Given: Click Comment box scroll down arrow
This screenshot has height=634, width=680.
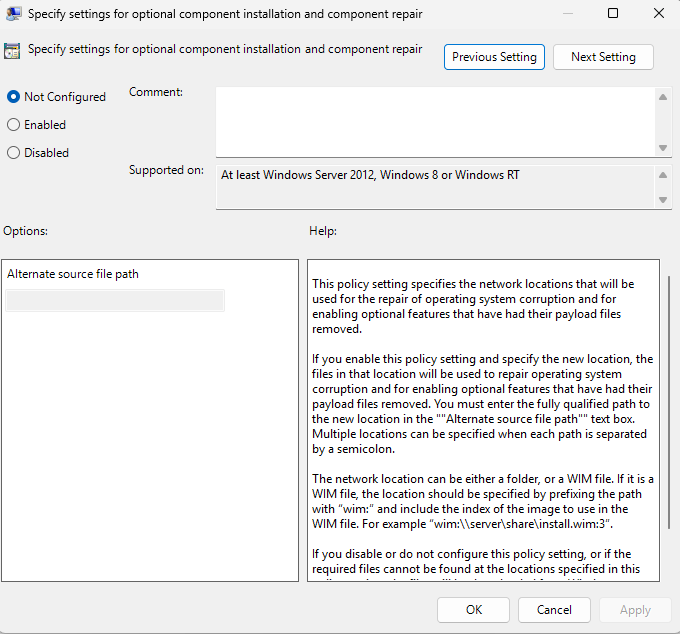Looking at the screenshot, I should click(663, 147).
